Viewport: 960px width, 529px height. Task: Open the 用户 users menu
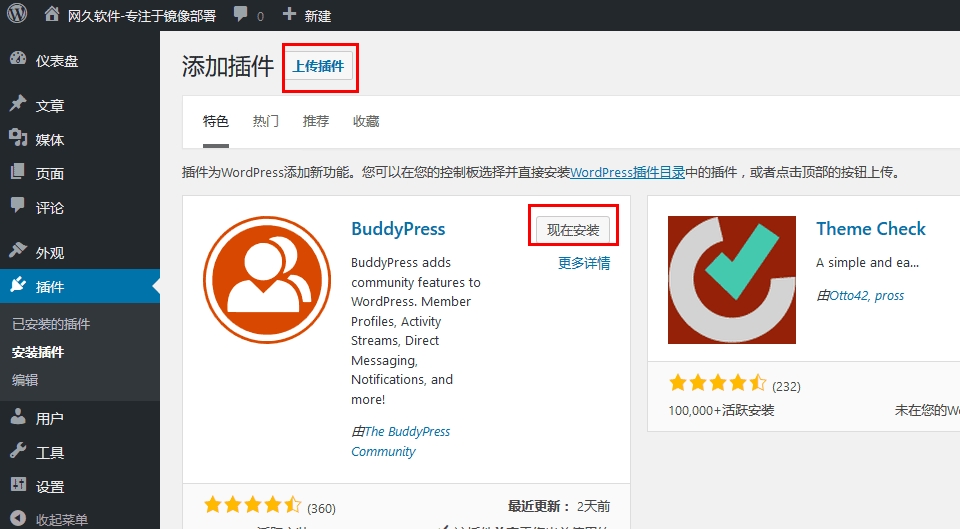(49, 419)
